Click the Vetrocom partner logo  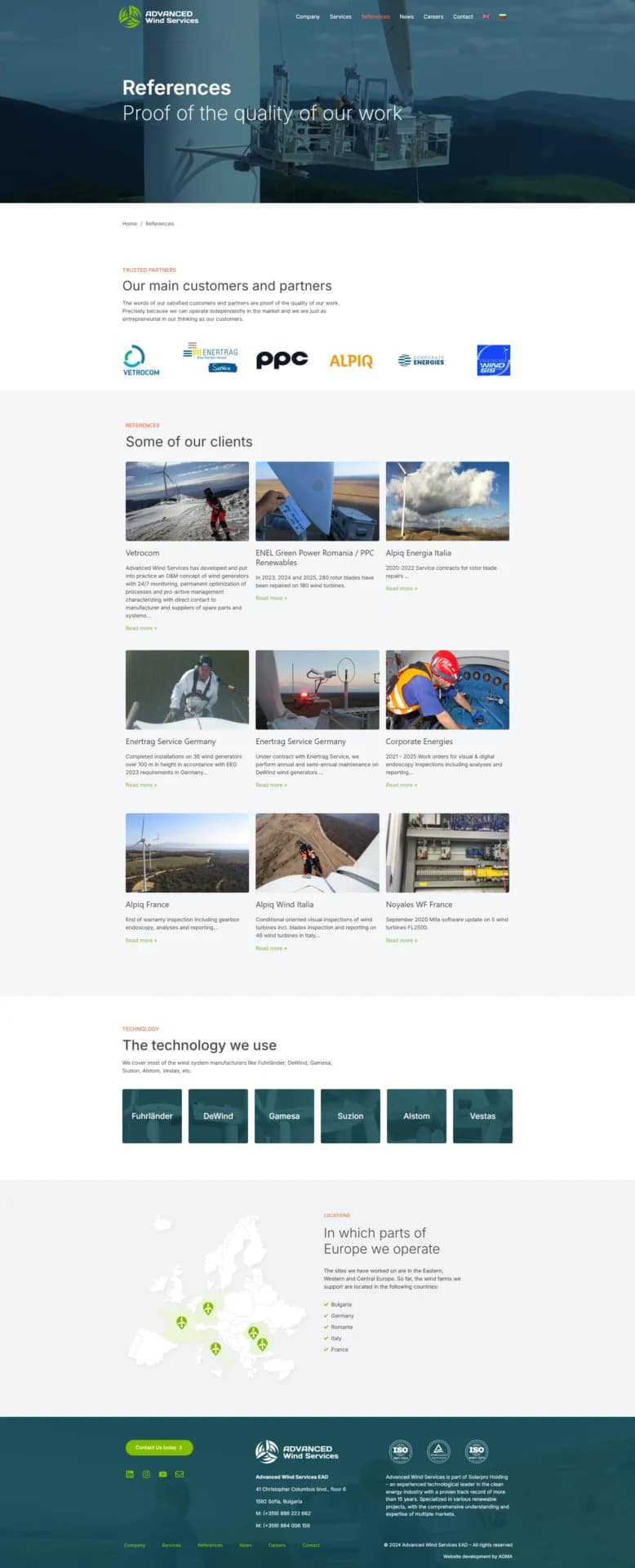click(141, 360)
